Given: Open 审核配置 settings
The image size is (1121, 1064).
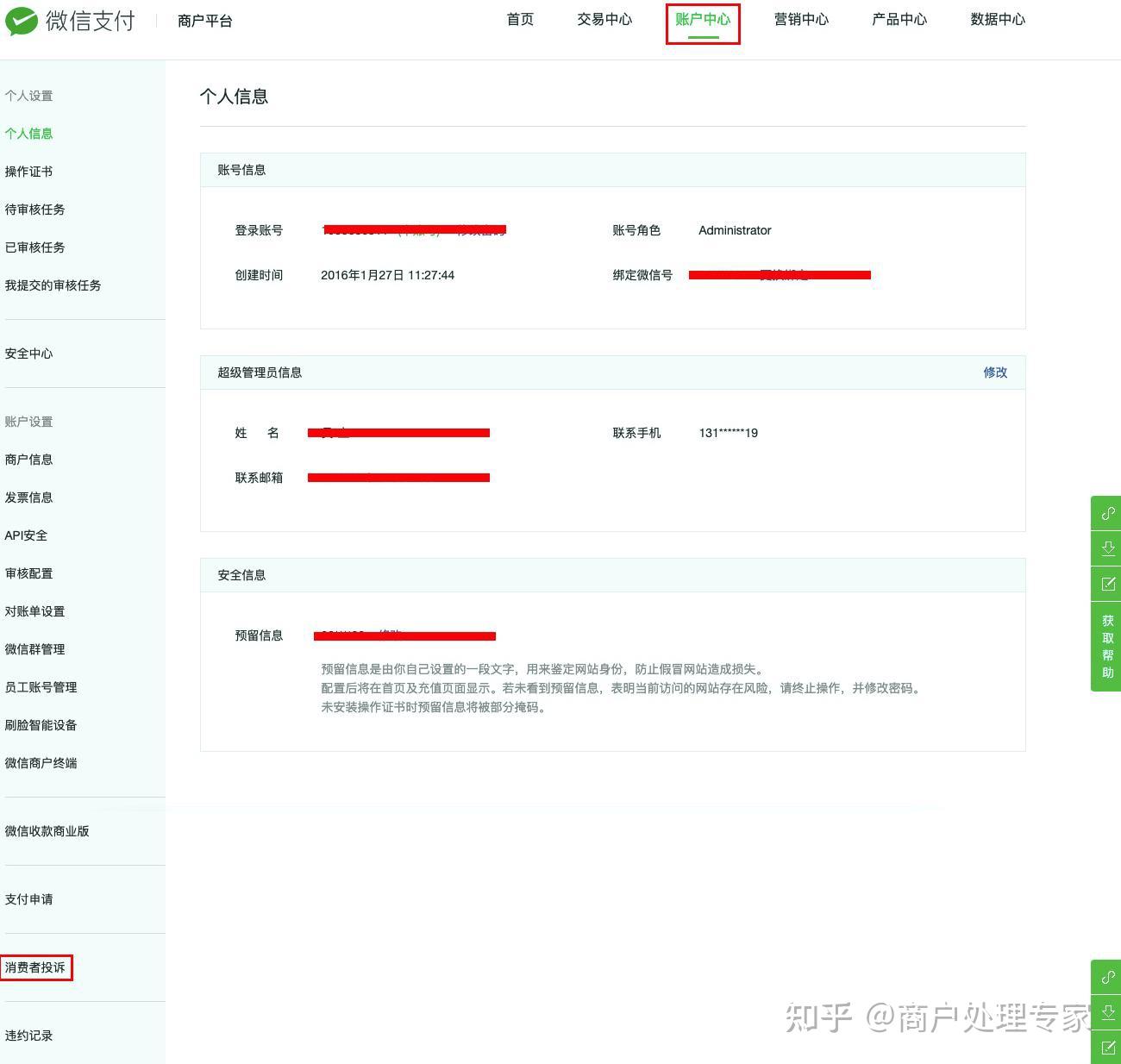Looking at the screenshot, I should tap(28, 573).
